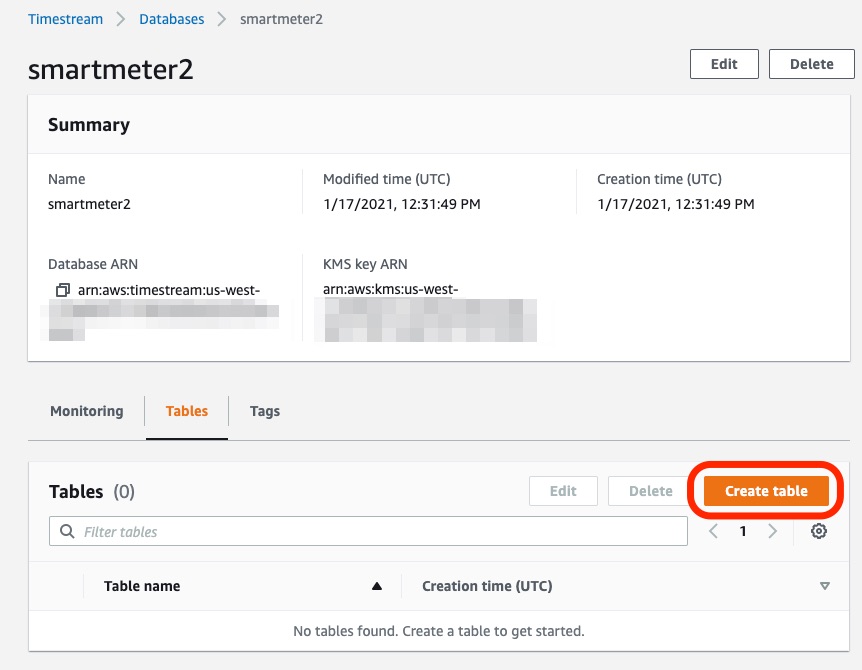The height and width of the screenshot is (670, 862).
Task: Click the Edit button in the Tables panel
Action: pyautogui.click(x=562, y=491)
